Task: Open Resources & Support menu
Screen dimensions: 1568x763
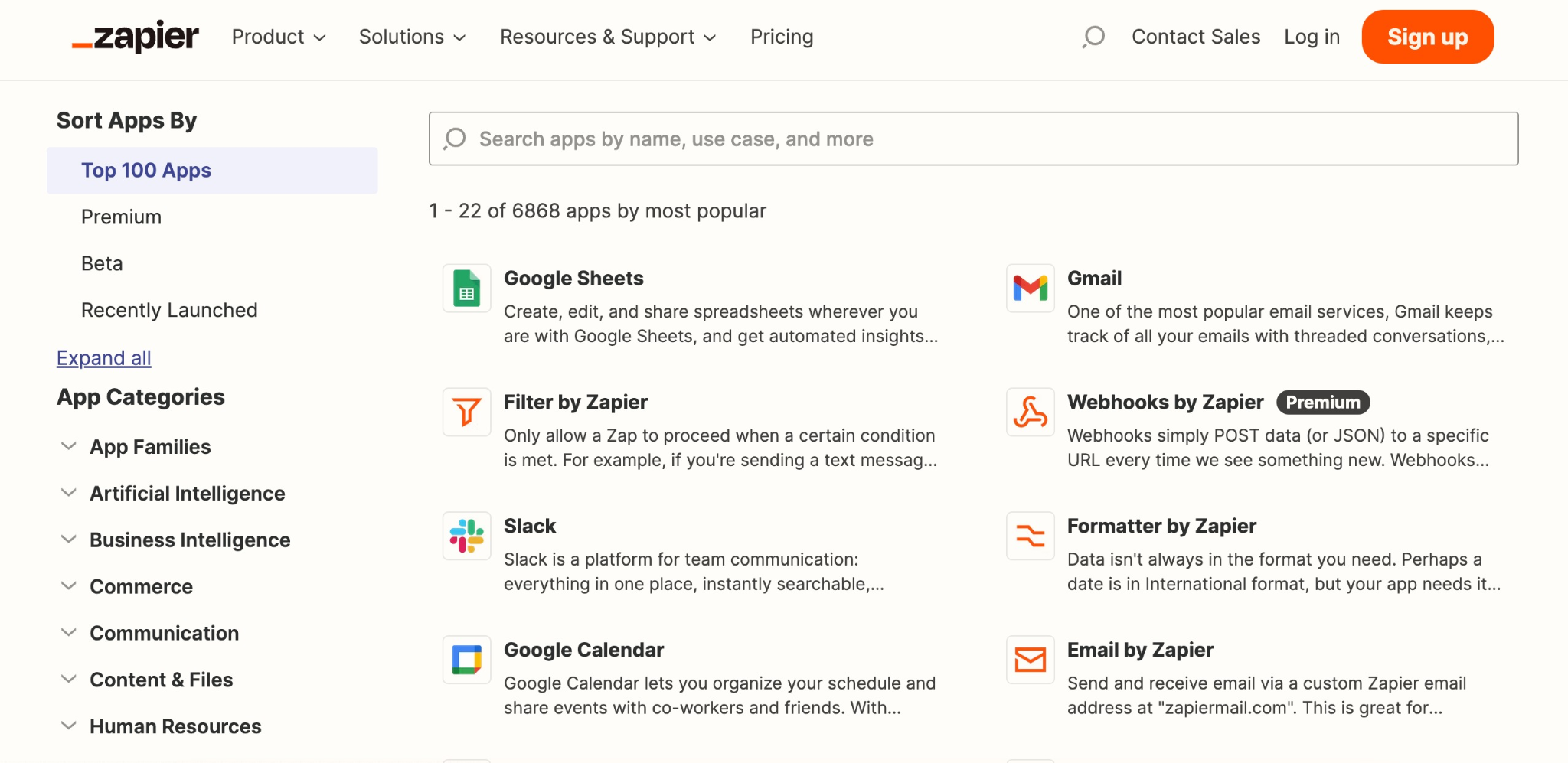Action: (x=607, y=37)
